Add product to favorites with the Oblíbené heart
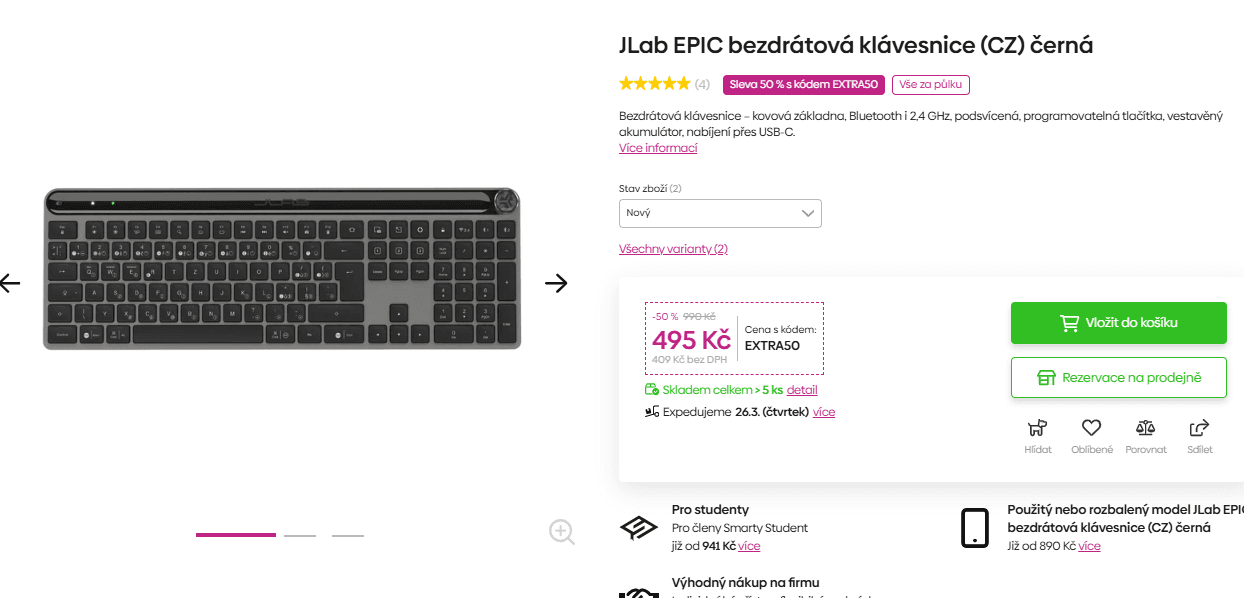 click(x=1091, y=428)
